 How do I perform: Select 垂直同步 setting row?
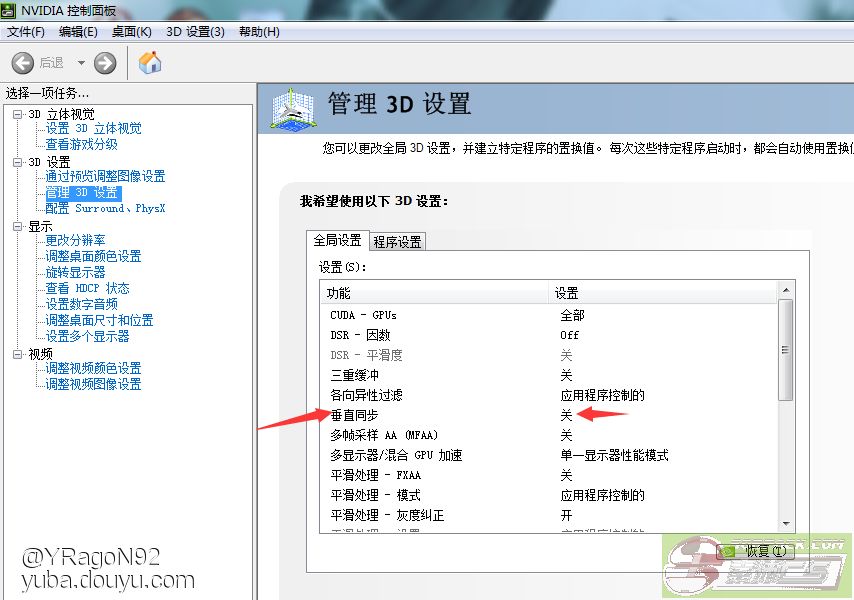(355, 415)
